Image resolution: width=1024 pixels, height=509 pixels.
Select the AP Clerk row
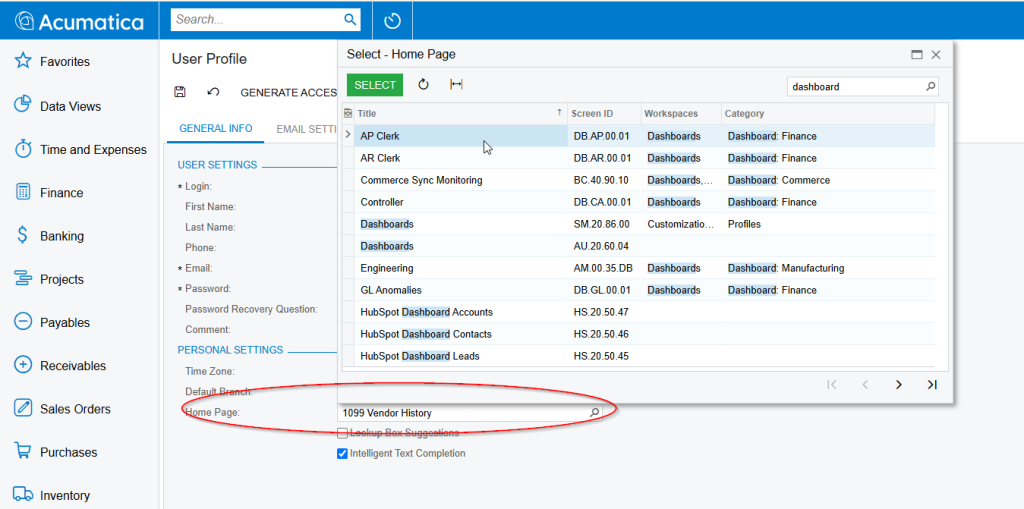click(639, 136)
